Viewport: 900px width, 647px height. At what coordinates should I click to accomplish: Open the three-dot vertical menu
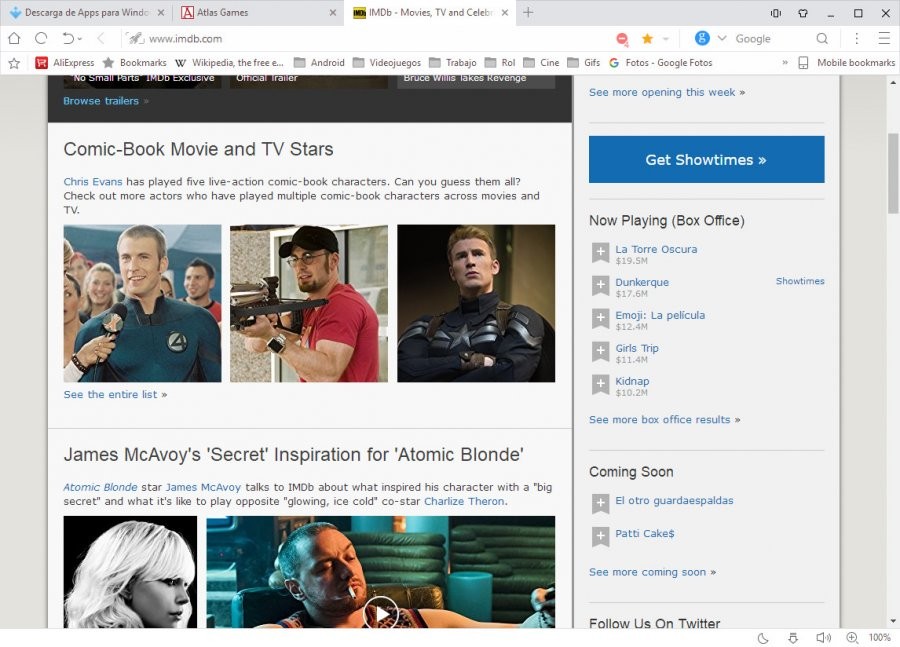[856, 38]
